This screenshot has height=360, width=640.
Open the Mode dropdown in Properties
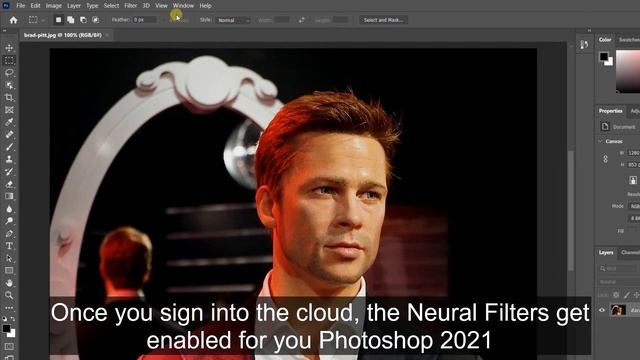coord(634,206)
